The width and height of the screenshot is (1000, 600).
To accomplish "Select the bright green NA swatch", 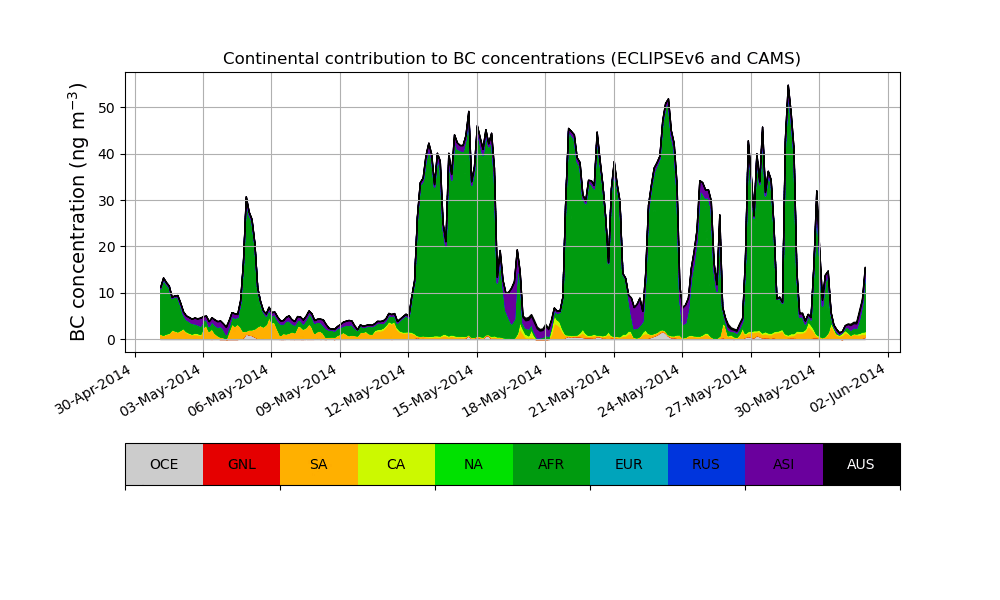I will tap(473, 464).
